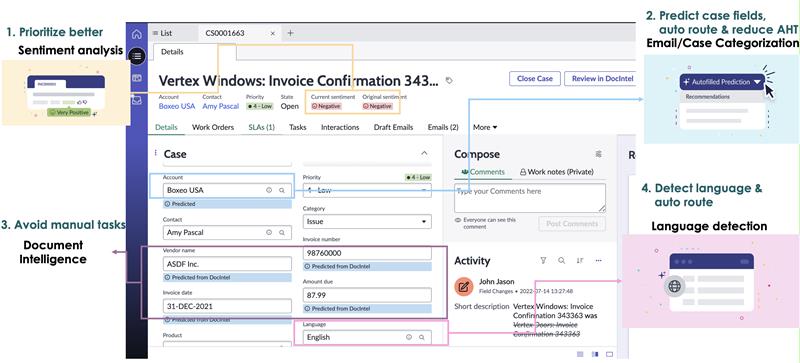Select the Comments compose tab
This screenshot has width=800, height=363.
click(x=483, y=172)
